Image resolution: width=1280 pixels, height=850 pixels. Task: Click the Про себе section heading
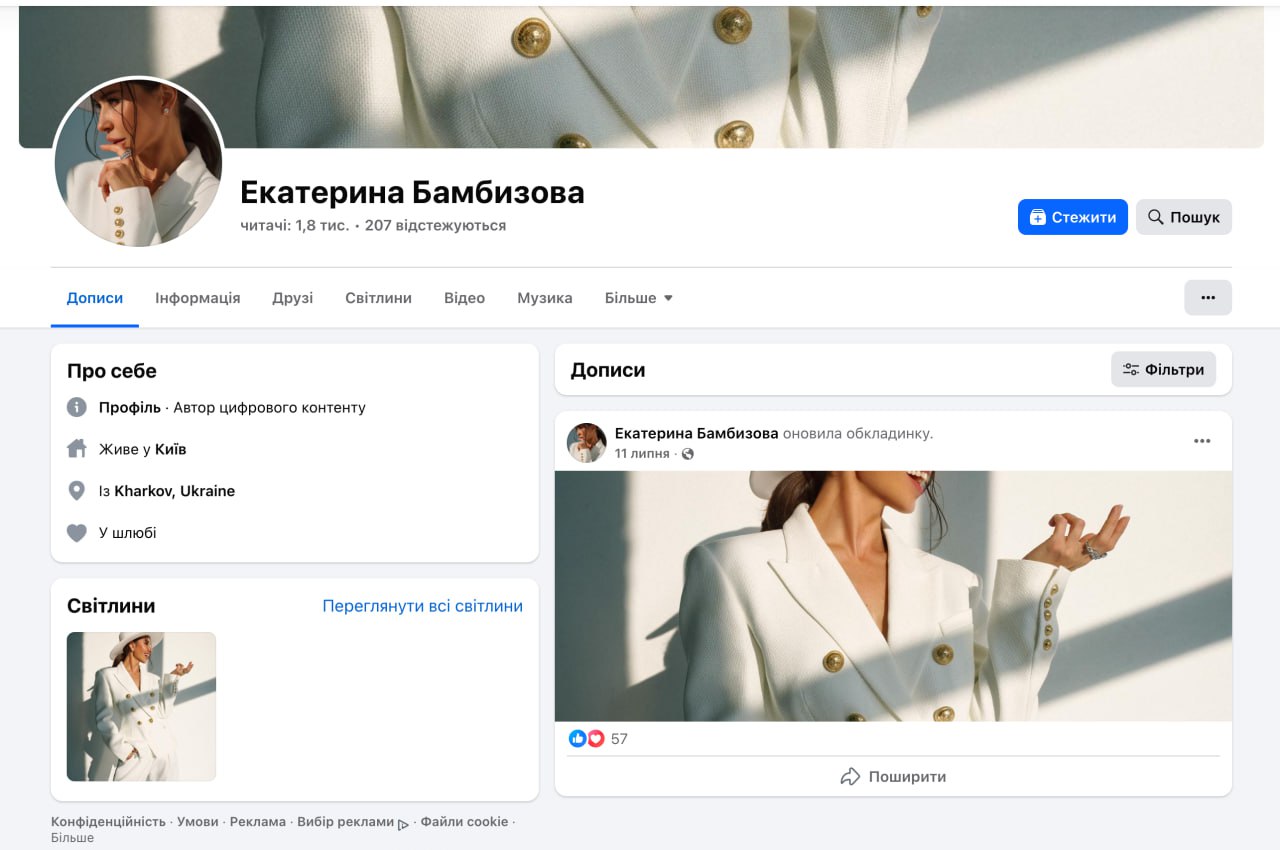pyautogui.click(x=112, y=371)
